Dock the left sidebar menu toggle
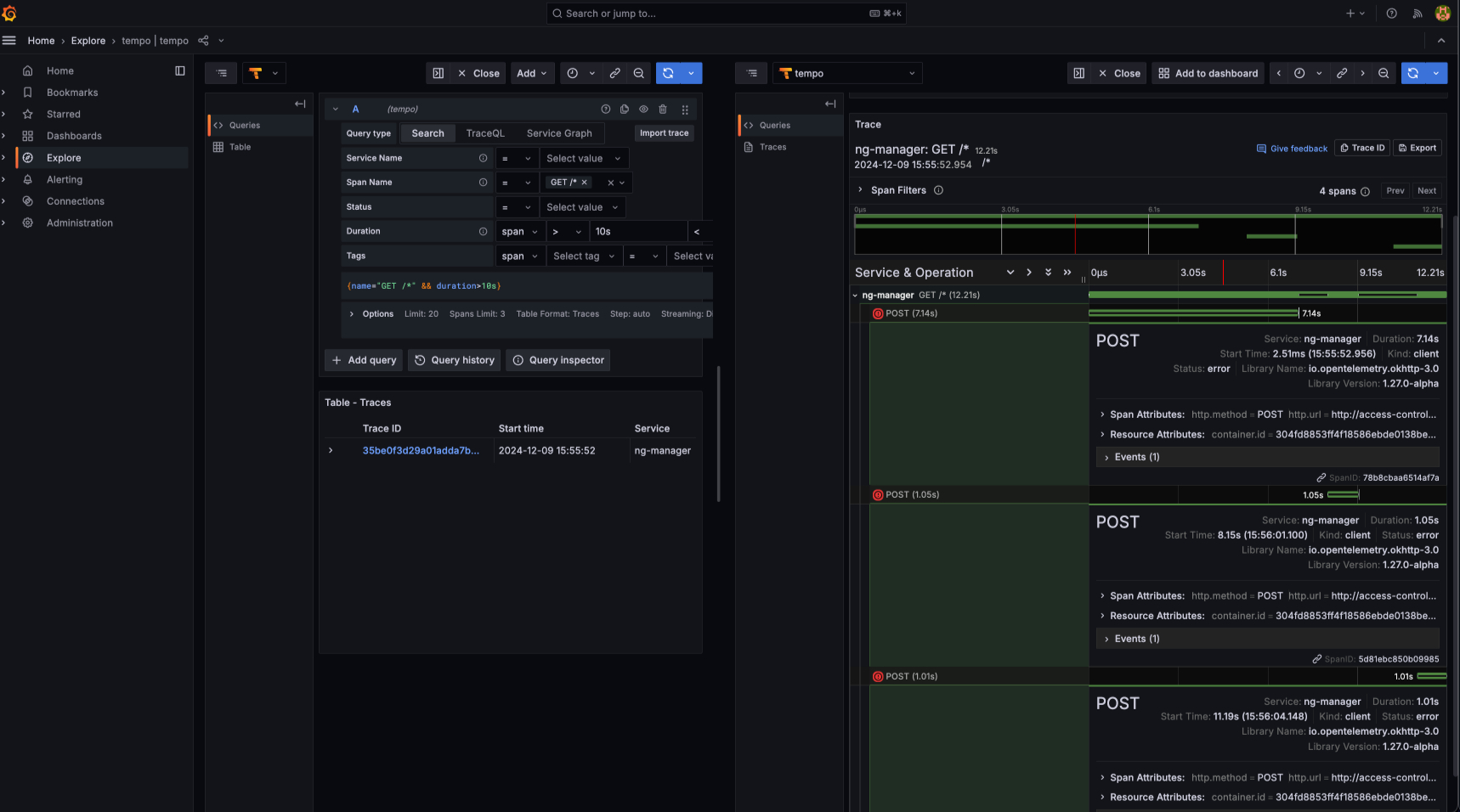The image size is (1460, 812). (x=179, y=71)
